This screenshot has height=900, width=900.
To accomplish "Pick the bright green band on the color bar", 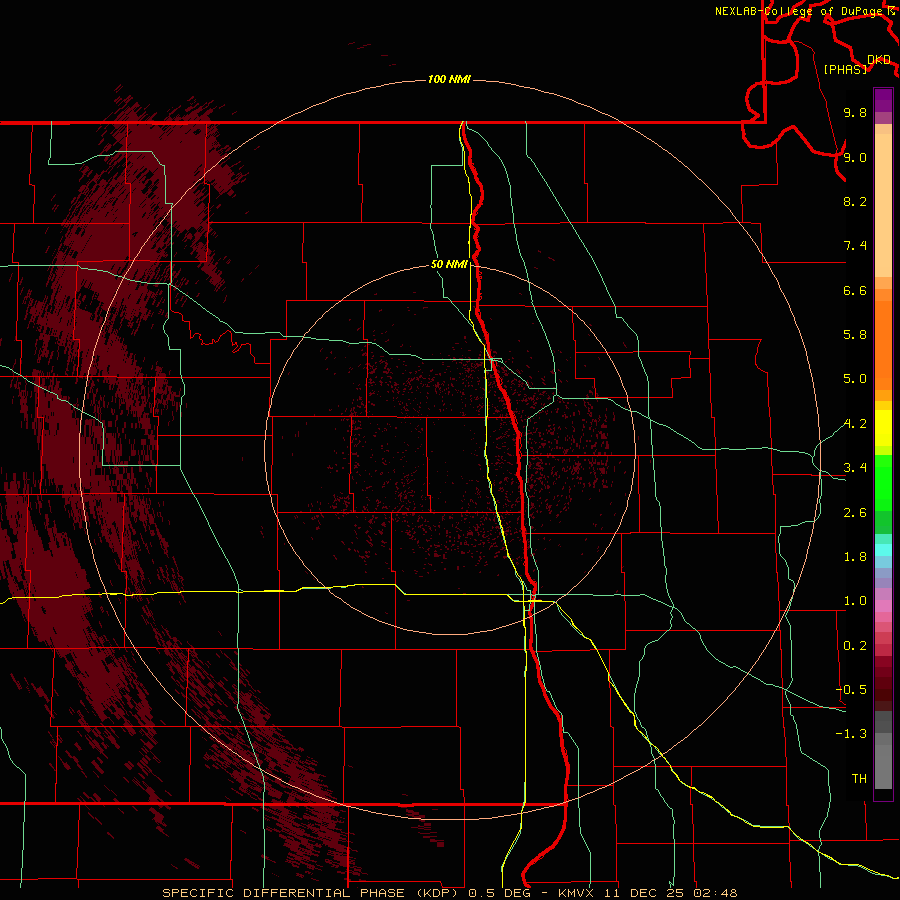I will (883, 482).
